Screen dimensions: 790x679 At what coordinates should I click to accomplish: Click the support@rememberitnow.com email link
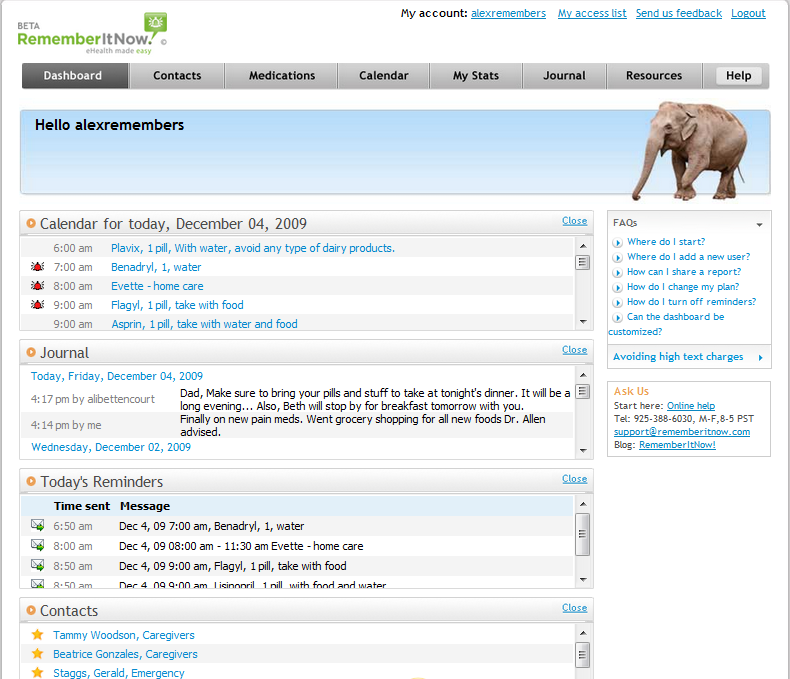682,432
